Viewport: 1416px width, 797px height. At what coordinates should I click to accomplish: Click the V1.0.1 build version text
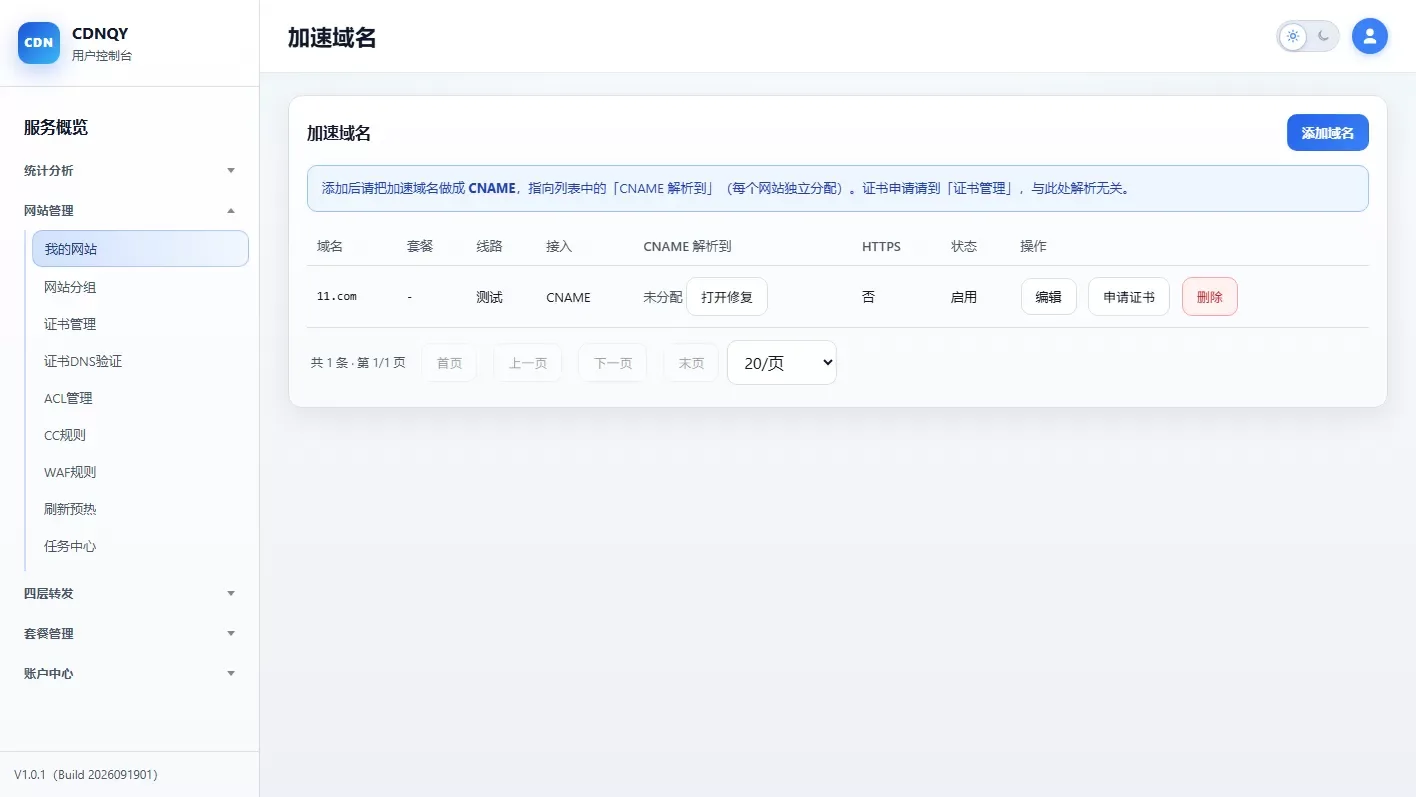tap(86, 775)
